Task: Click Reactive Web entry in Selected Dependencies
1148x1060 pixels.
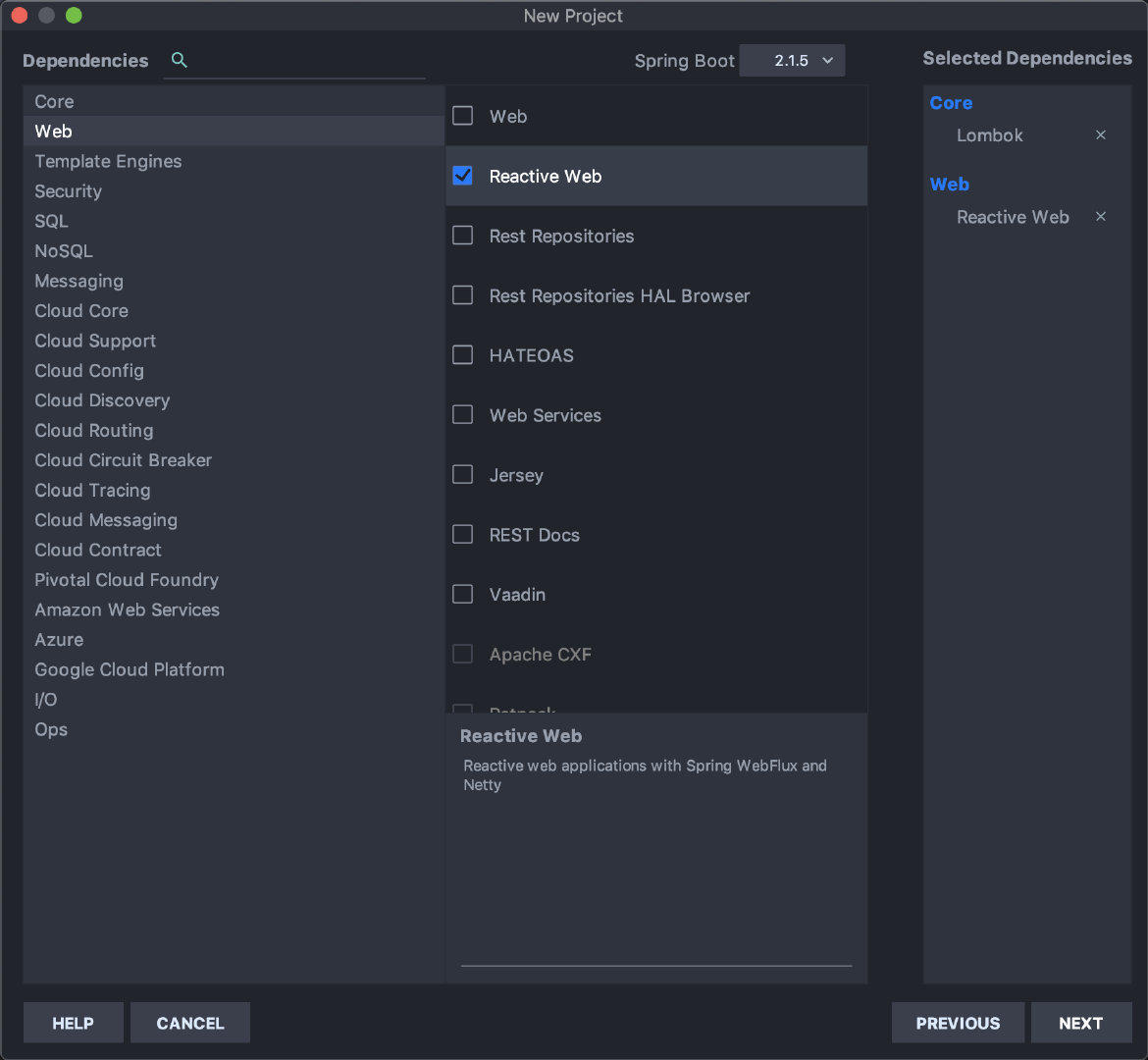Action: (1013, 217)
